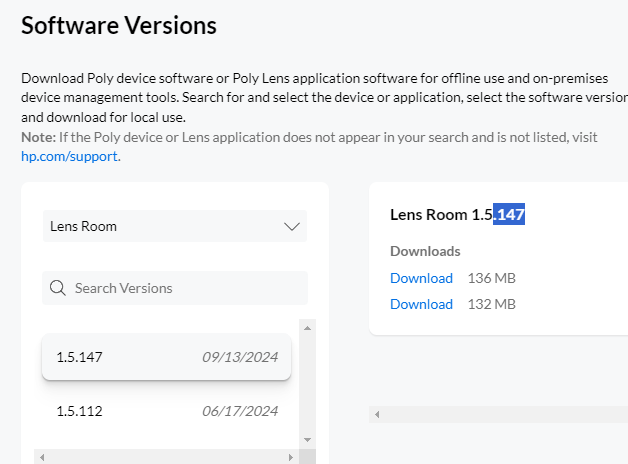
Task: Click the Lens Room 1.5.147 heading
Action: click(x=457, y=215)
